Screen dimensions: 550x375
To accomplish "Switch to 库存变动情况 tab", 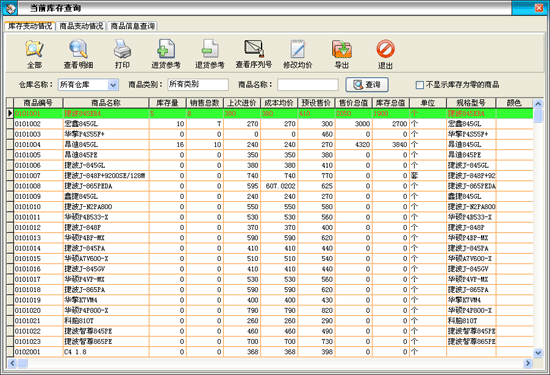I will pos(30,26).
